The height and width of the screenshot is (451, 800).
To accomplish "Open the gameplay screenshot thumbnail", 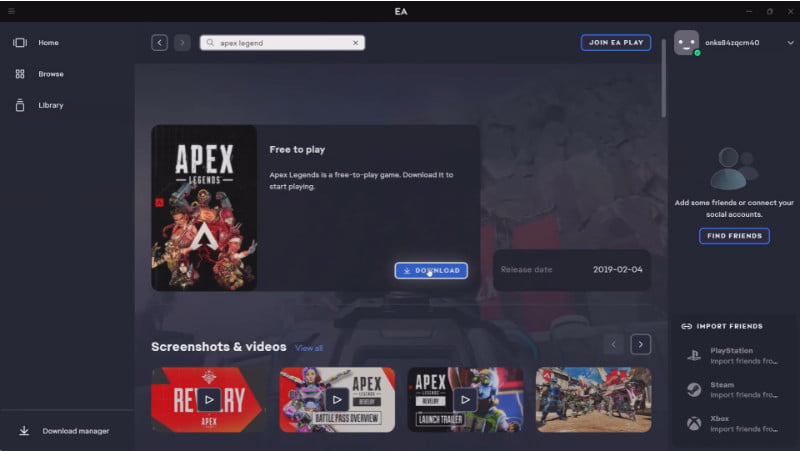I will click(x=593, y=399).
